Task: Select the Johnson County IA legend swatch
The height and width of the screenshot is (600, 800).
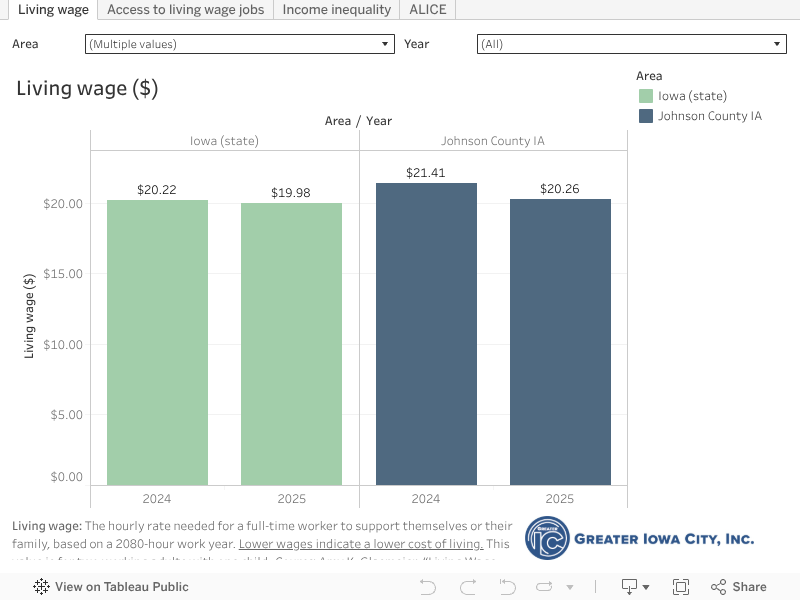Action: 646,116
